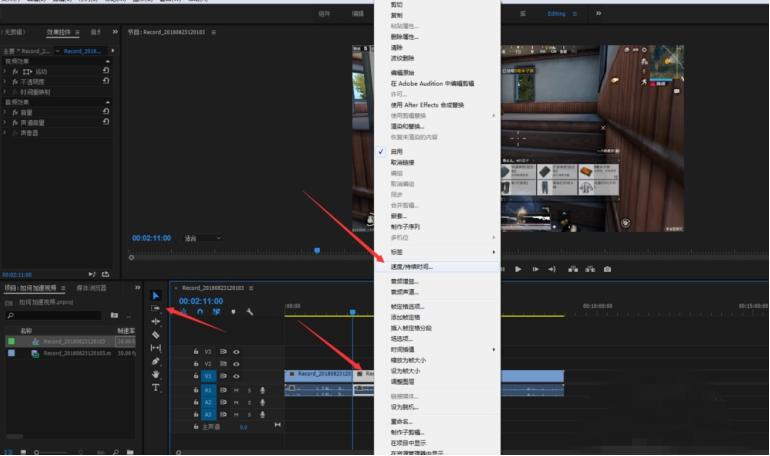The width and height of the screenshot is (770, 456).
Task: Play the Program monitor preview
Action: pyautogui.click(x=518, y=269)
